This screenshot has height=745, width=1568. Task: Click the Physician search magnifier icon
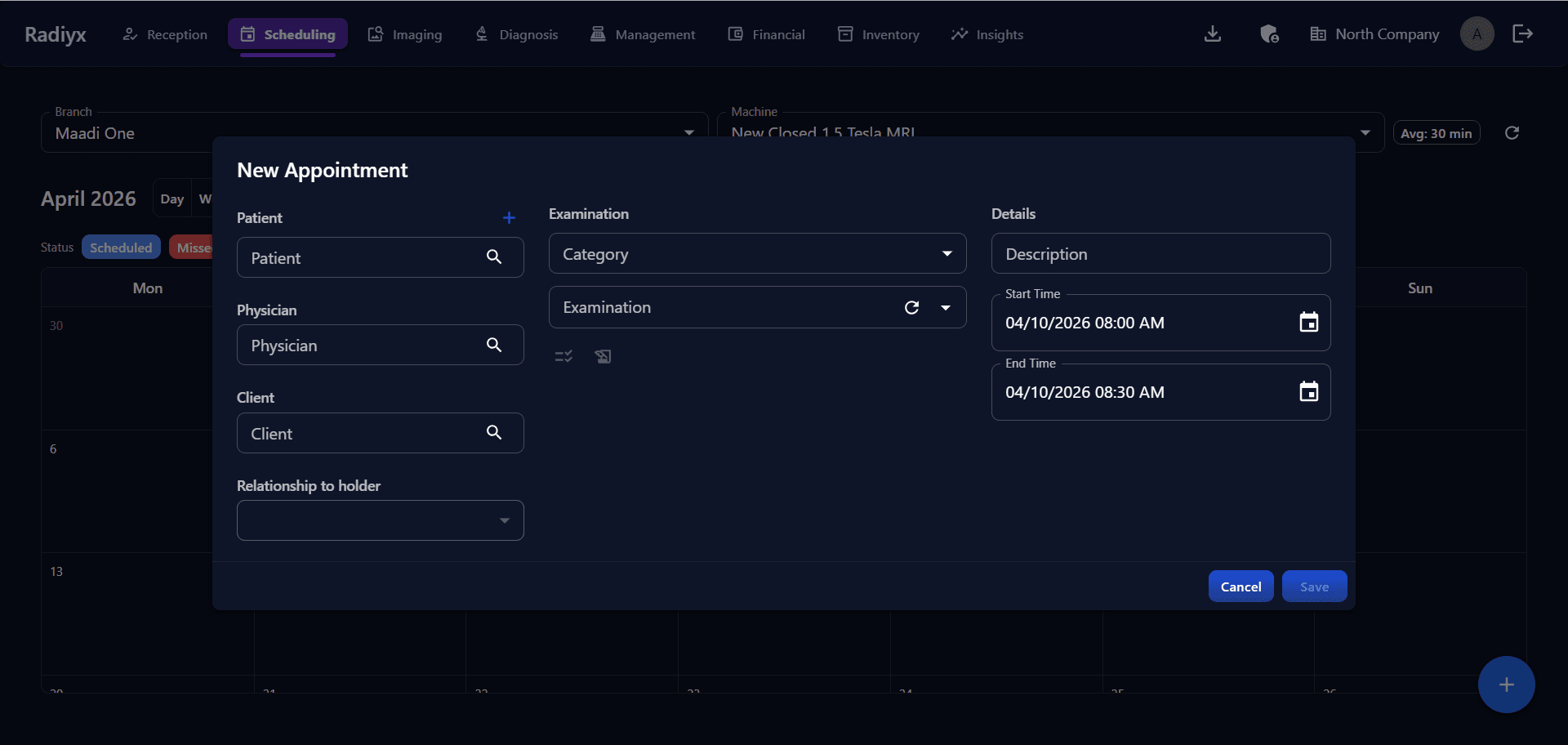point(494,345)
